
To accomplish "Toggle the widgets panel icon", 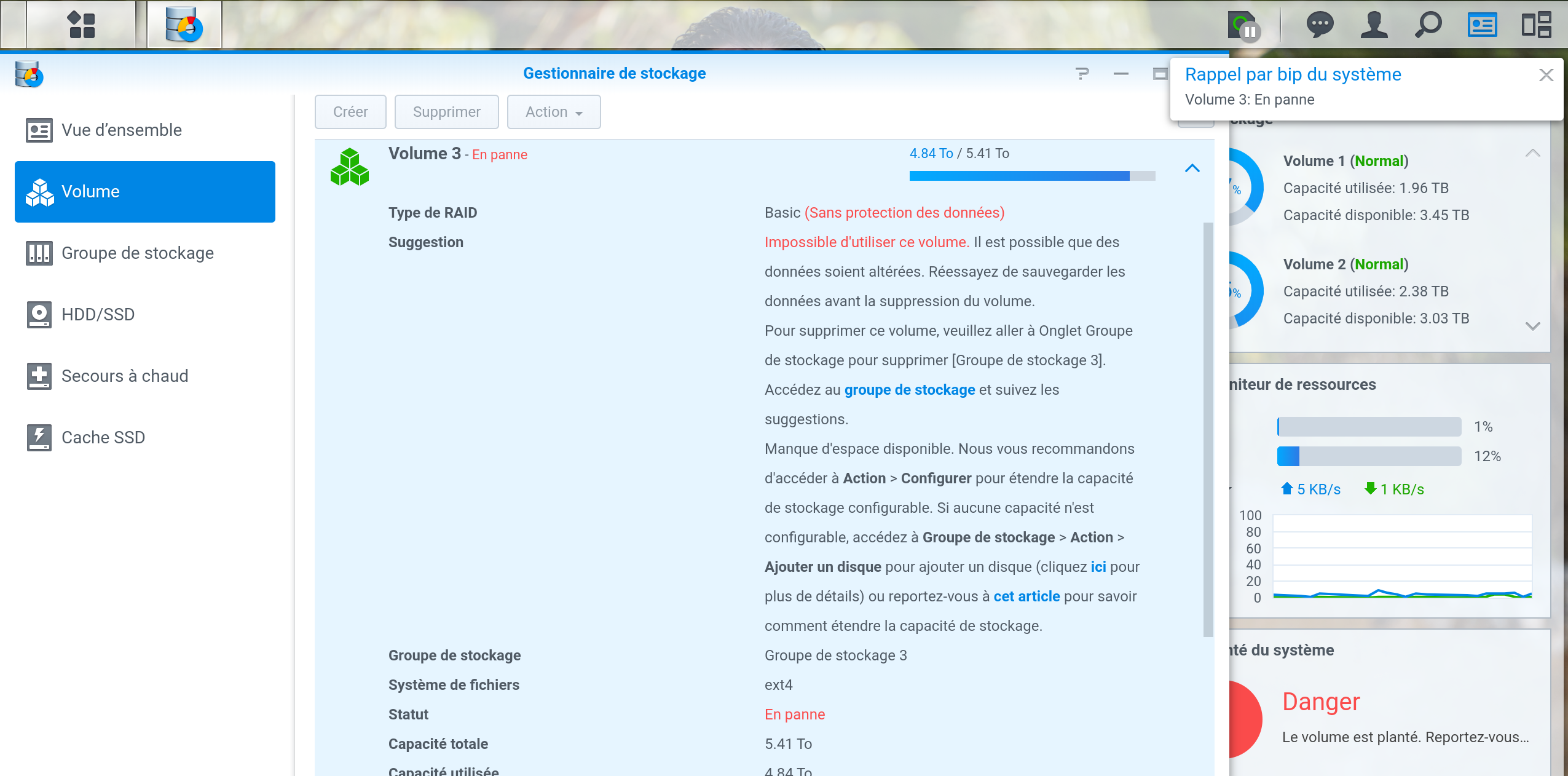I will (x=1482, y=25).
